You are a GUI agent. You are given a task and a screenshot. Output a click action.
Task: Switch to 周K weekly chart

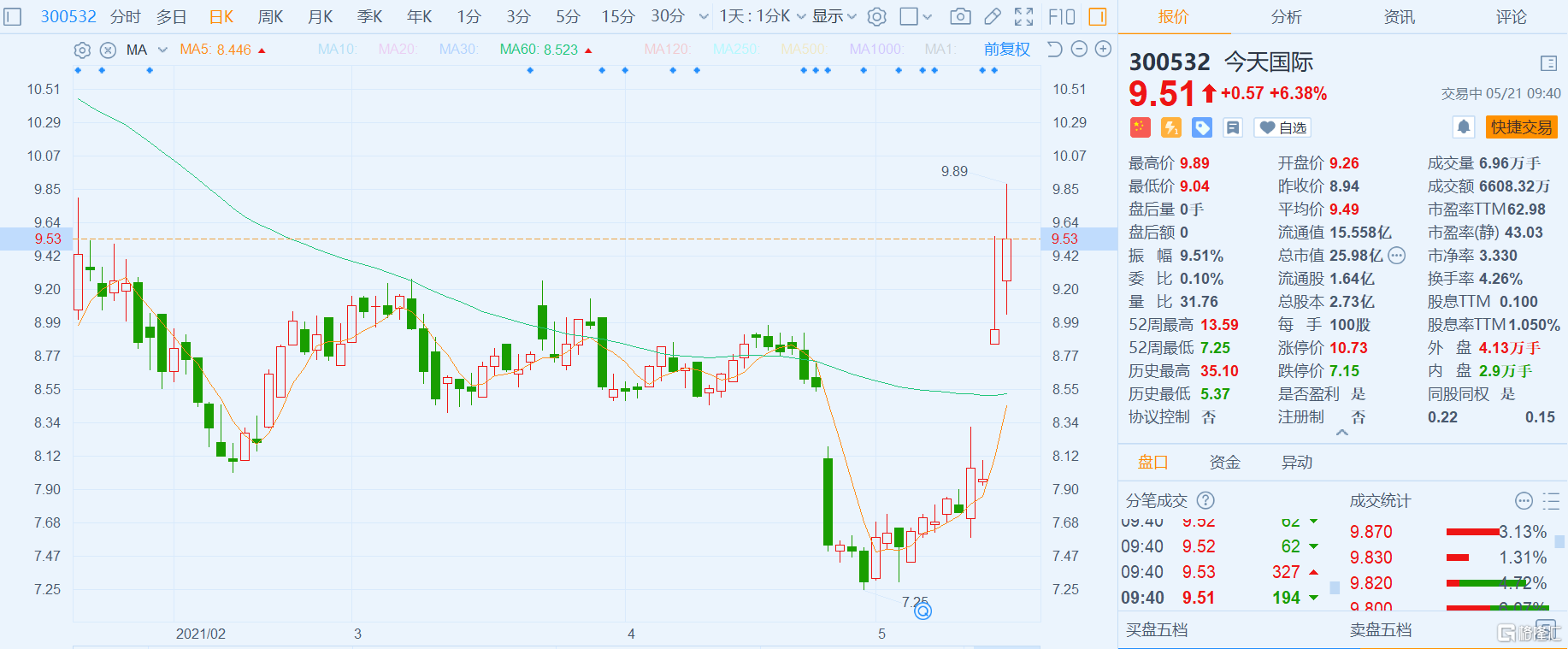pos(270,16)
